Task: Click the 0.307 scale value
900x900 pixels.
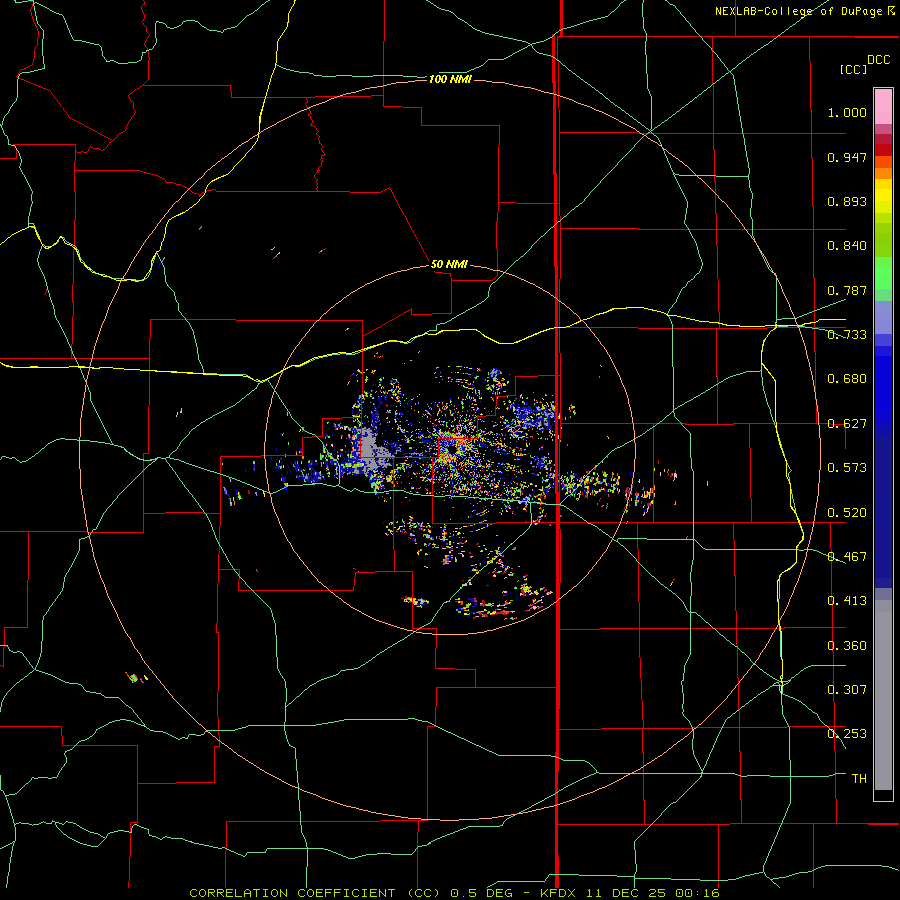Action: 847,690
